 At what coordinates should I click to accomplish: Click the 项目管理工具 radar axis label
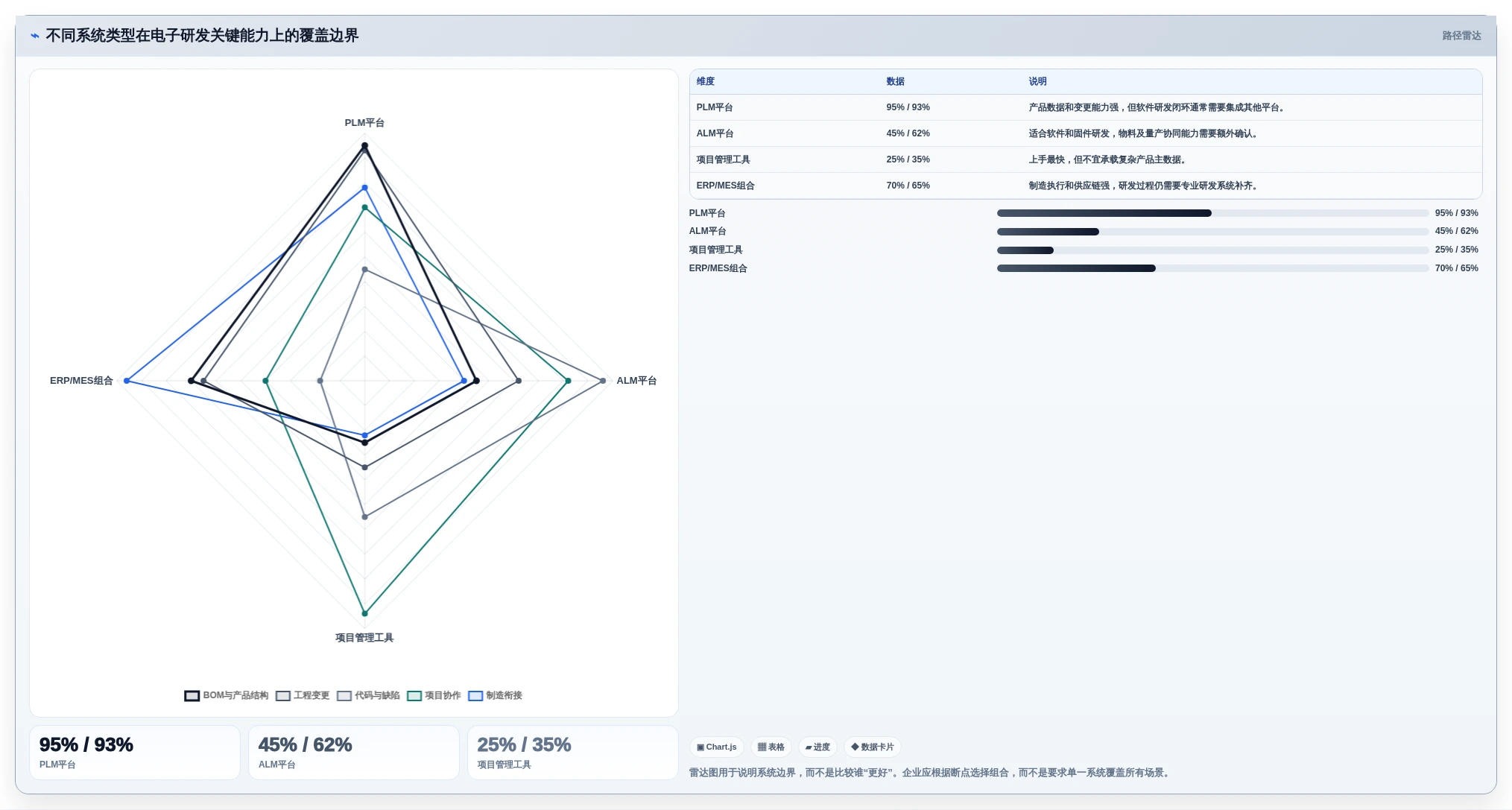point(364,638)
